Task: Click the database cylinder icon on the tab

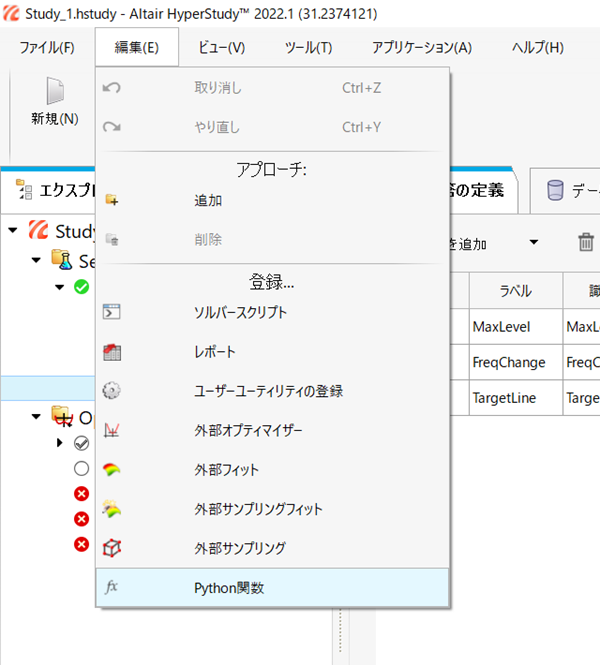Action: (555, 190)
